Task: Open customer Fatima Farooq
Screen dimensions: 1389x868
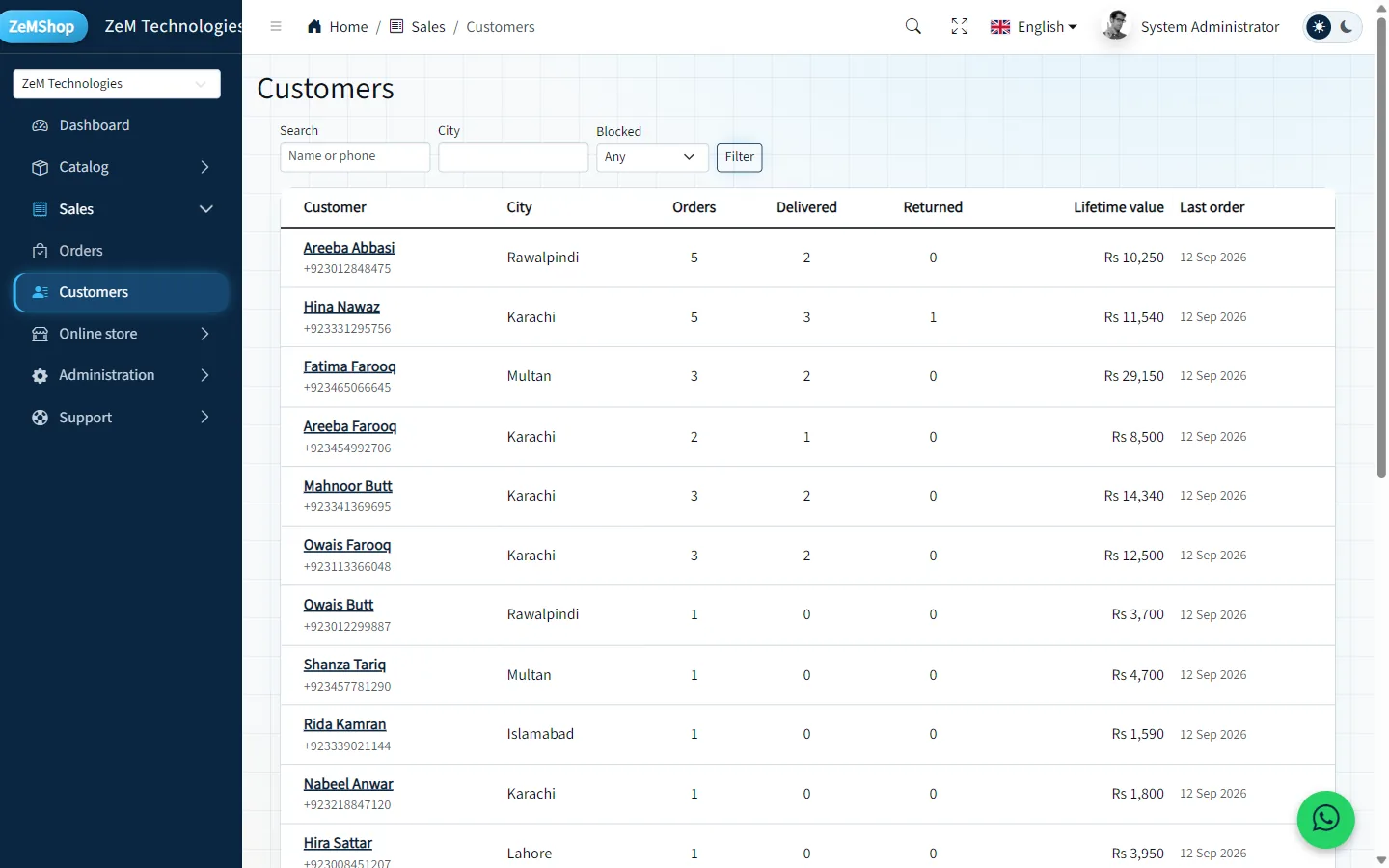Action: click(349, 366)
